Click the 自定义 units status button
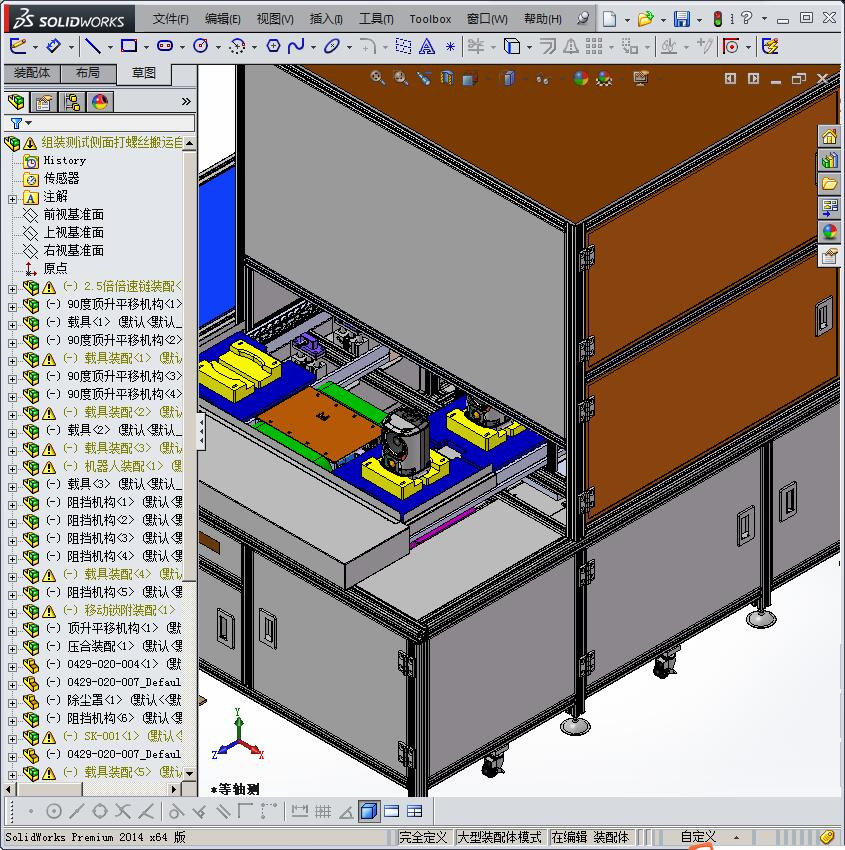This screenshot has width=845, height=850. 698,837
